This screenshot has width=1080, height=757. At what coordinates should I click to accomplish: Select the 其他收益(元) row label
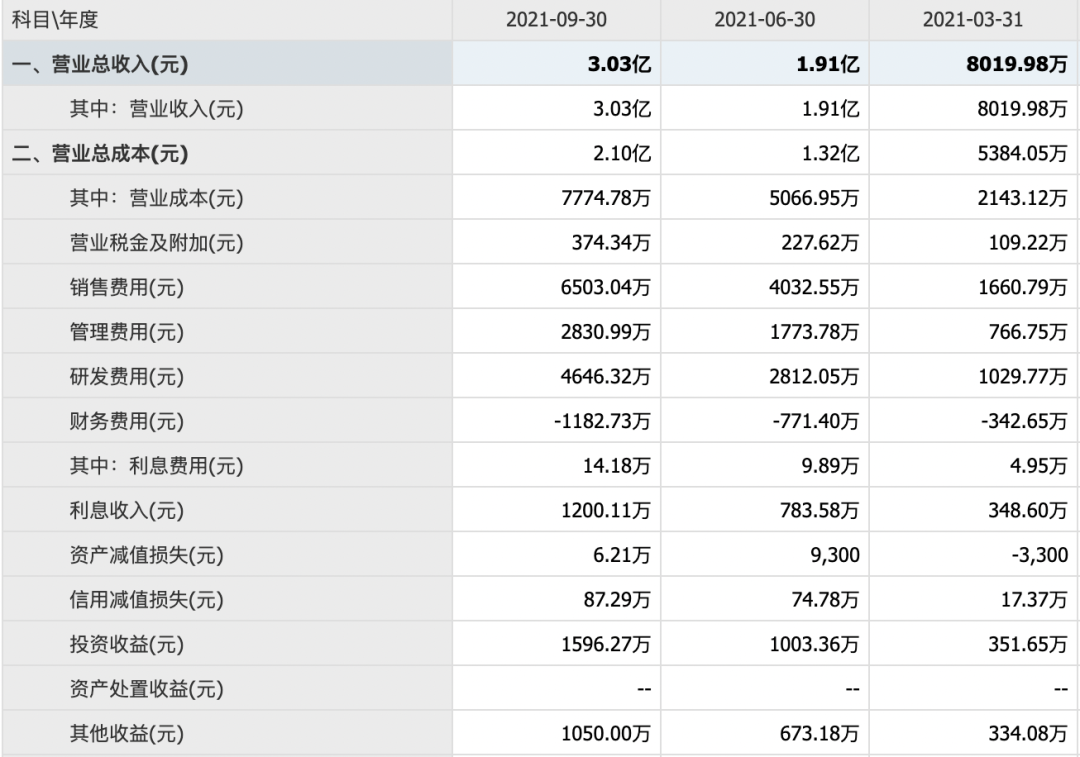[127, 734]
